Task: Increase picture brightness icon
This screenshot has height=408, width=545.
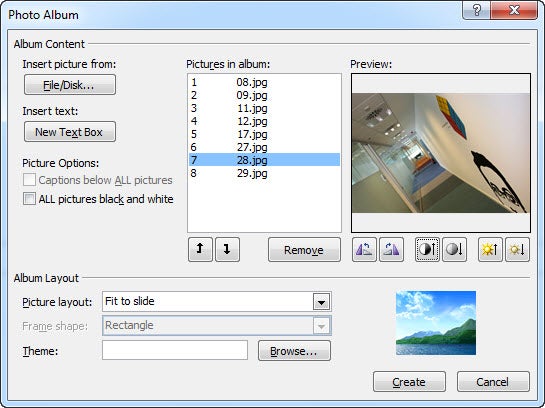Action: click(490, 250)
